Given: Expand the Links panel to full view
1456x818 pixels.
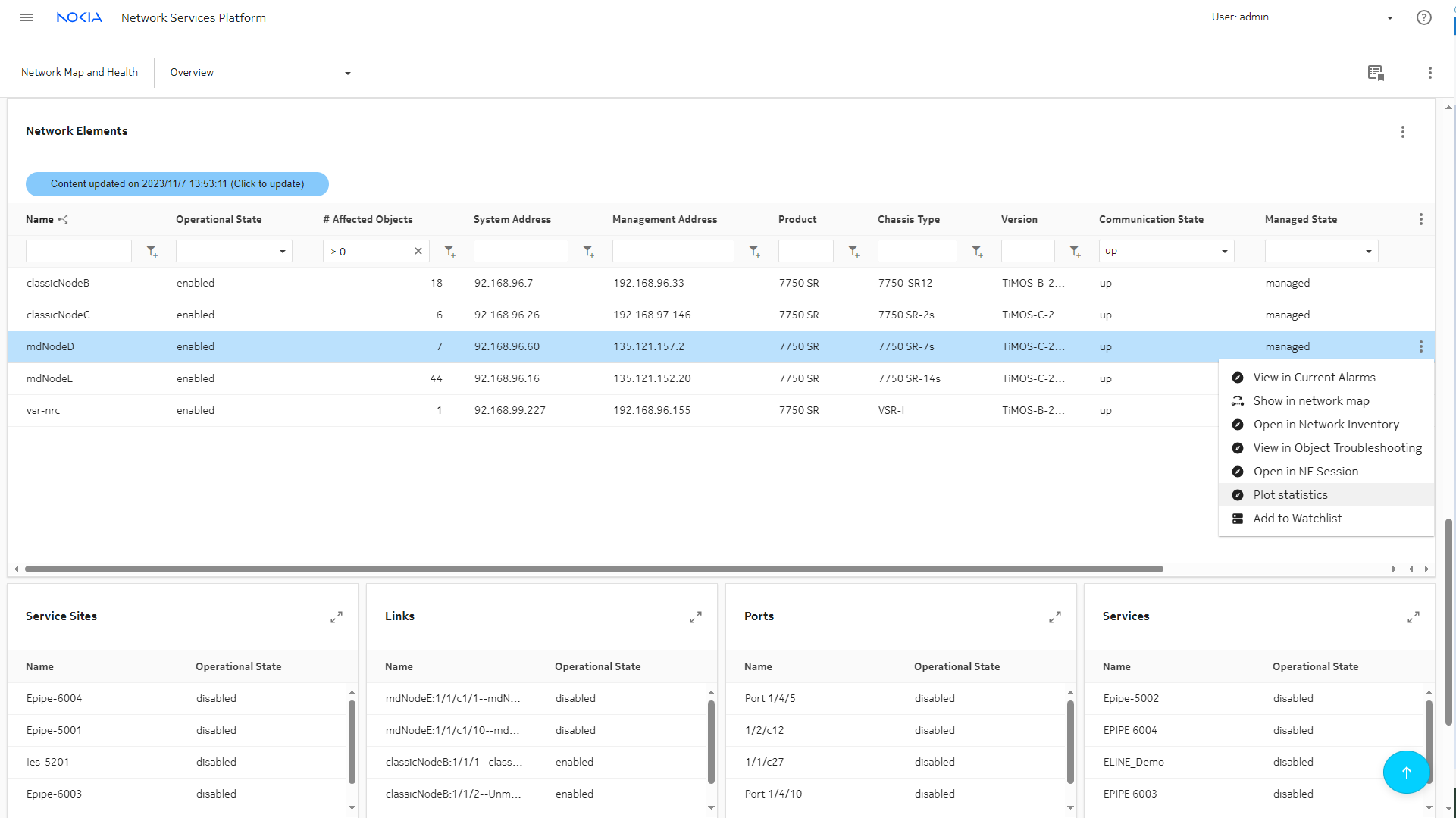Looking at the screenshot, I should (695, 617).
